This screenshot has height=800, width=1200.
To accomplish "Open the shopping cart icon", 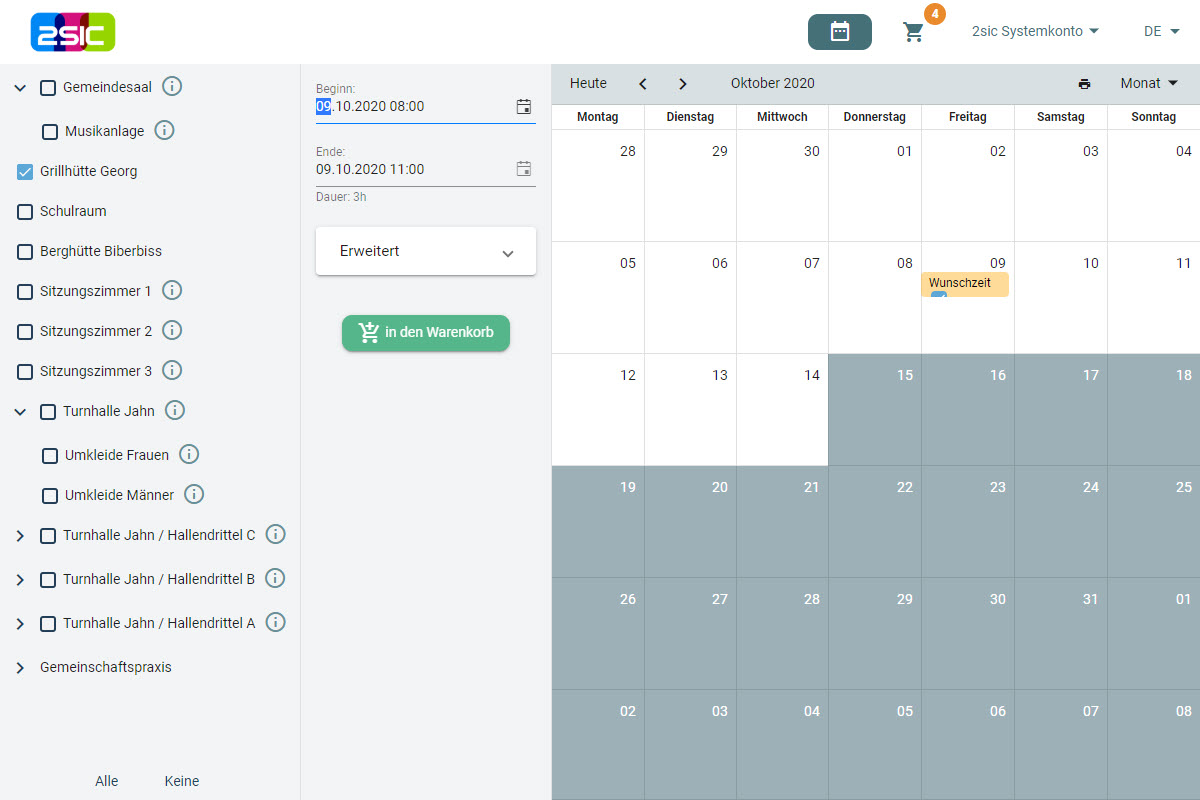I will (913, 32).
